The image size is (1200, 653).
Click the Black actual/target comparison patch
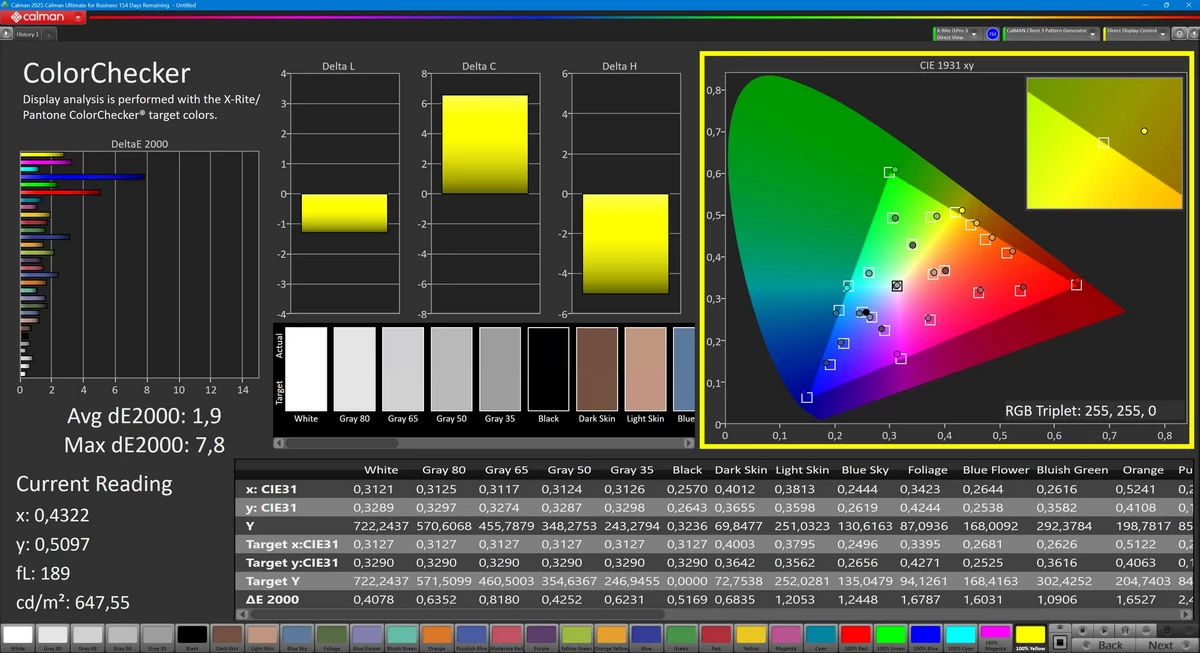coord(548,368)
